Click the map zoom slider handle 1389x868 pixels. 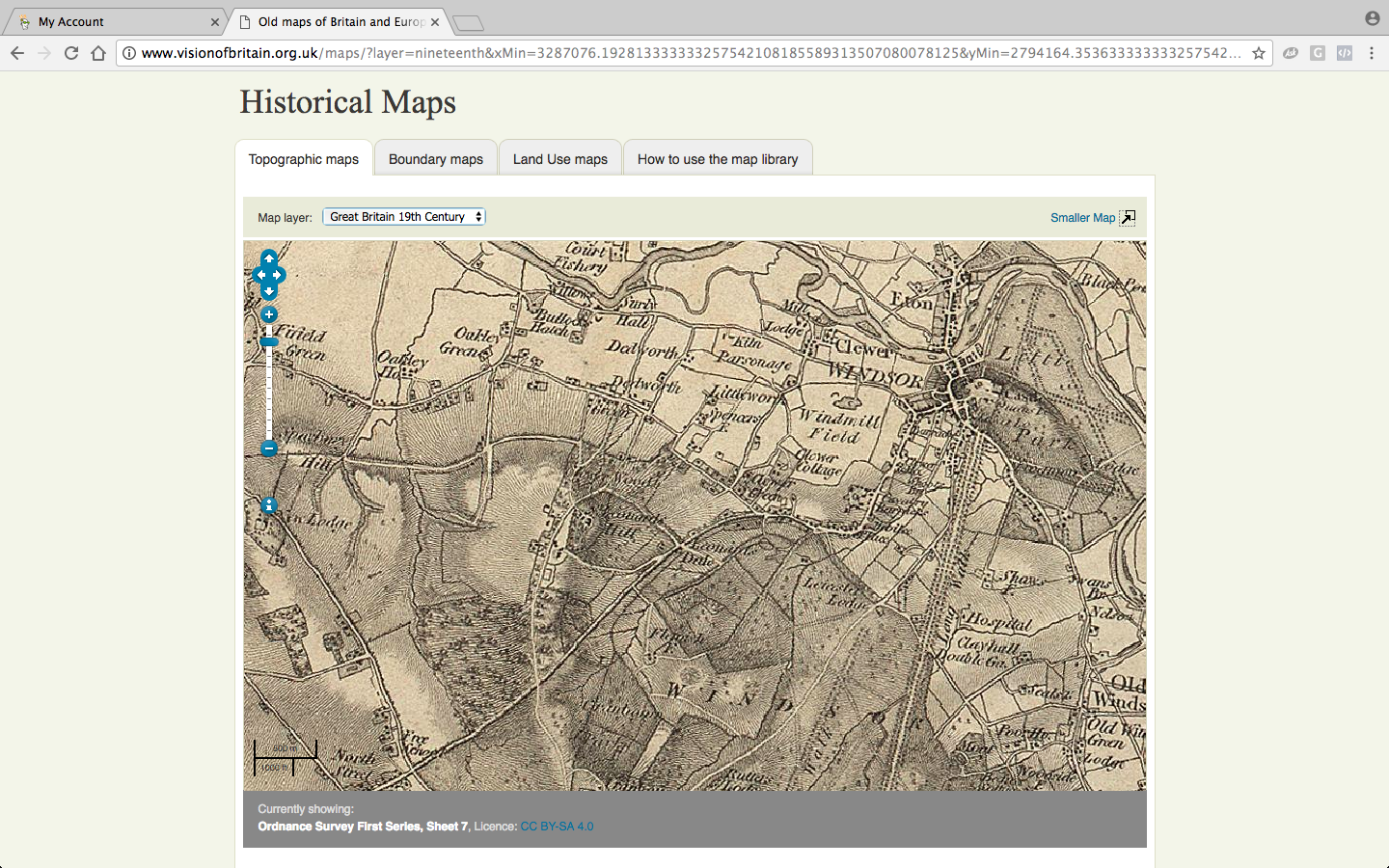pos(269,341)
